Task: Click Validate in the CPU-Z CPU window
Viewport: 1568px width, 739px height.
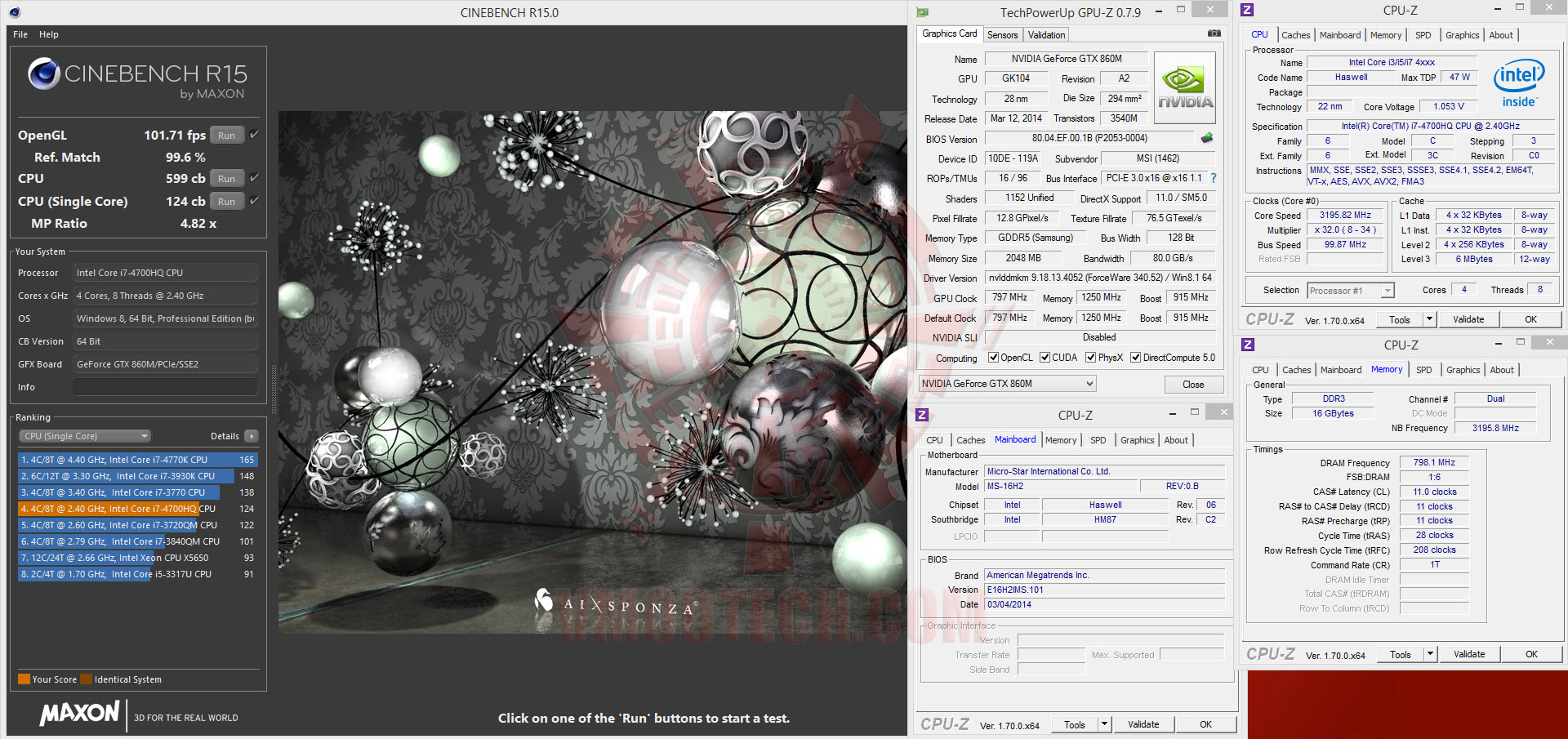Action: [x=1468, y=319]
